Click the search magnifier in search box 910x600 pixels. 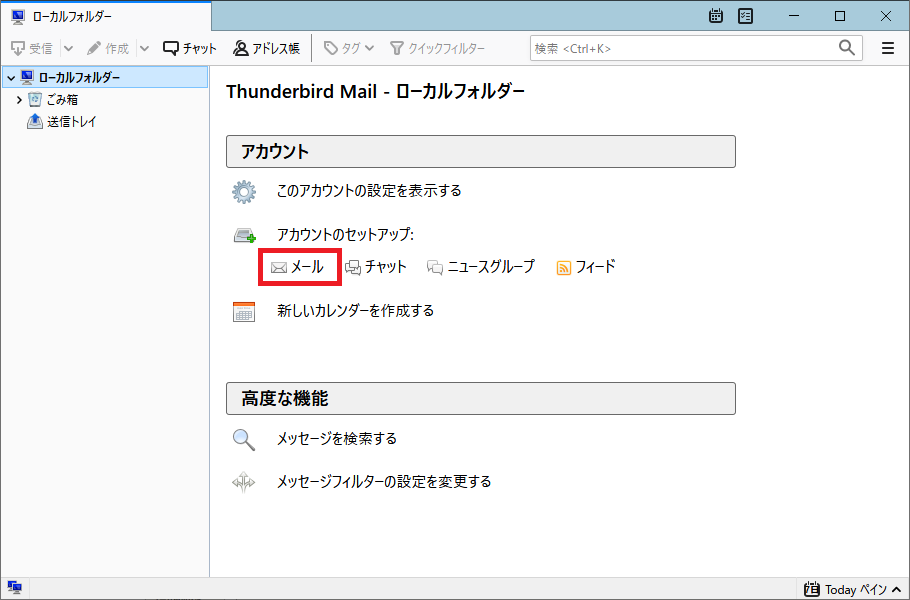pyautogui.click(x=847, y=48)
